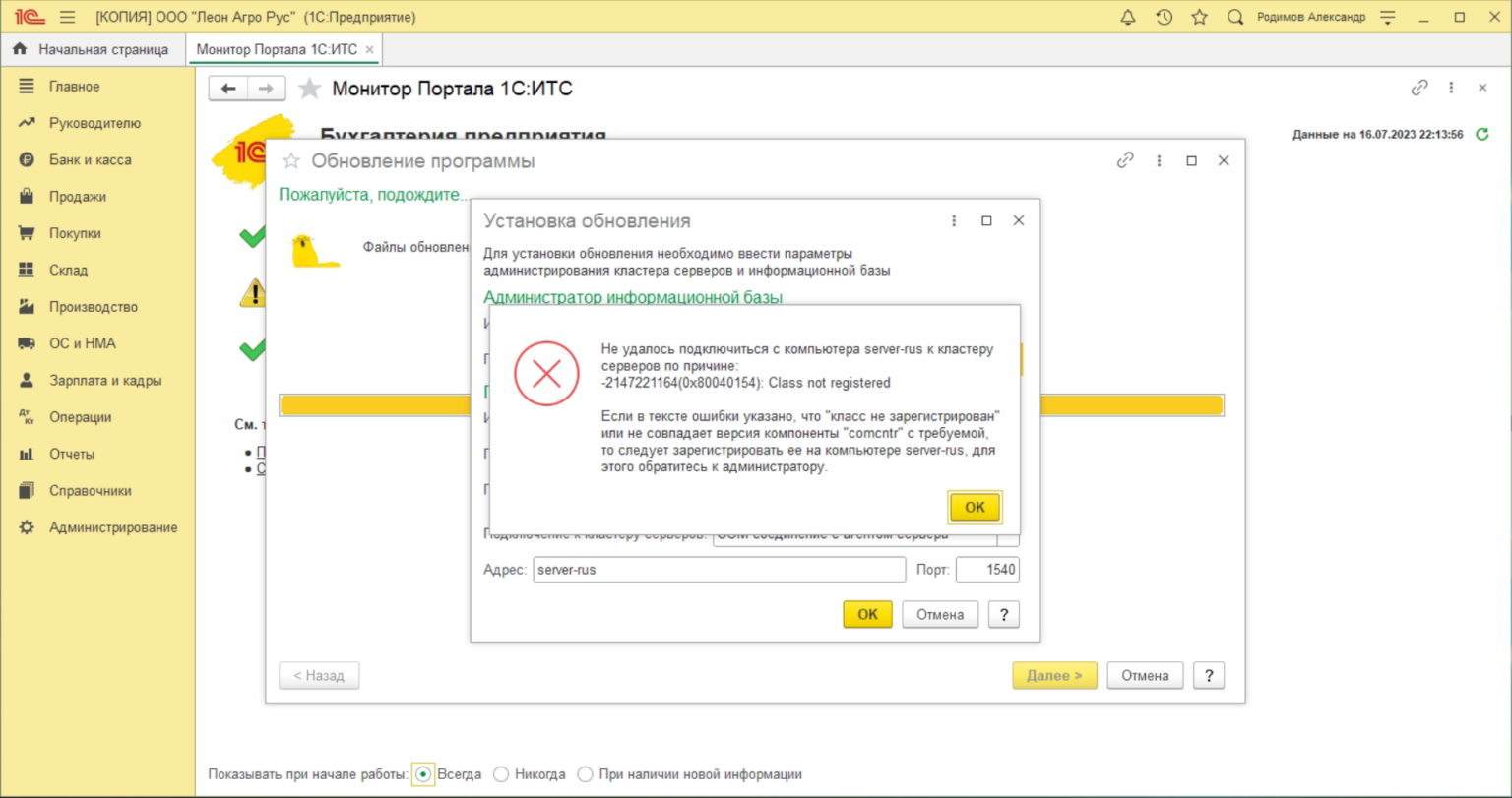Open notifications bell icon

[x=1128, y=17]
